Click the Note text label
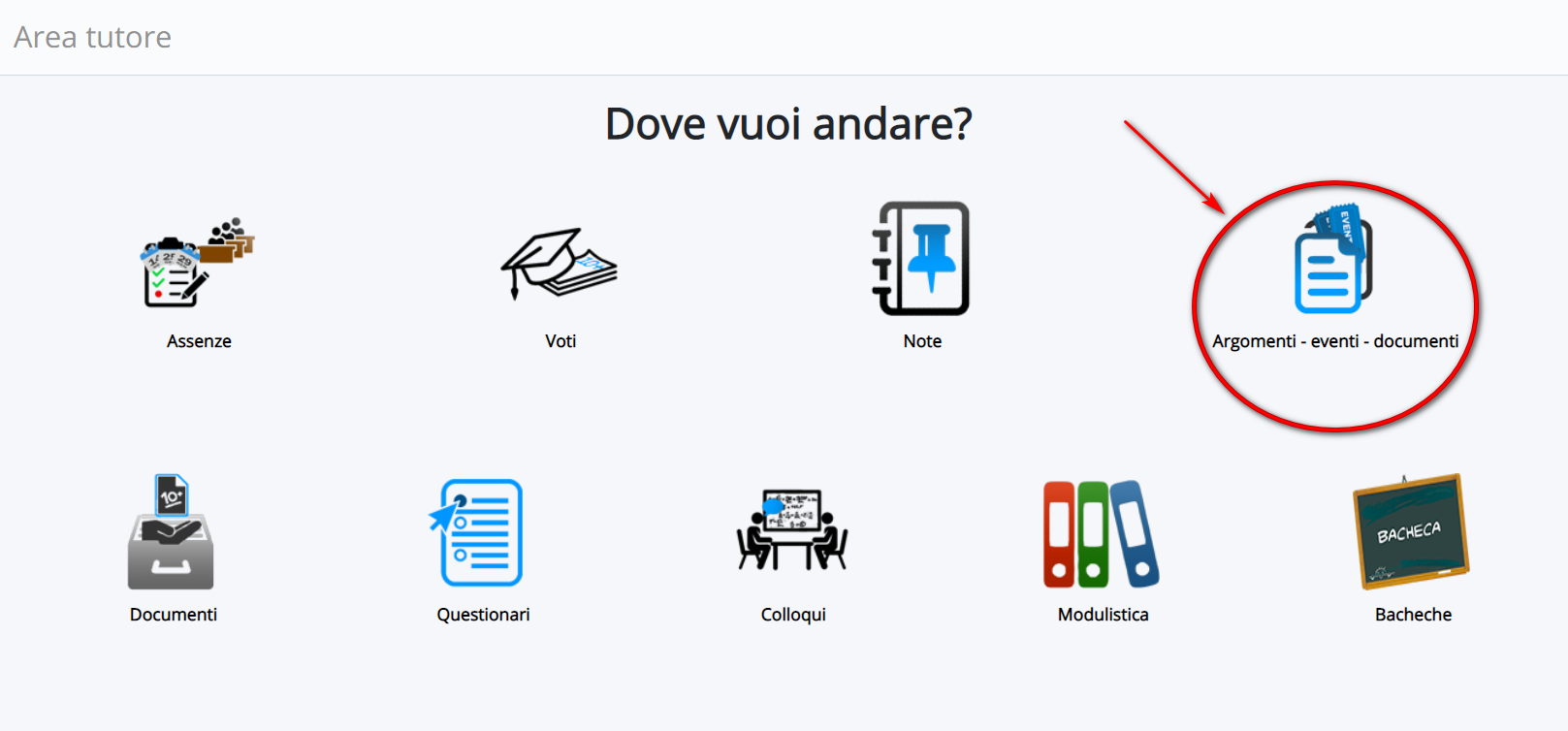The width and height of the screenshot is (1568, 731). (922, 341)
